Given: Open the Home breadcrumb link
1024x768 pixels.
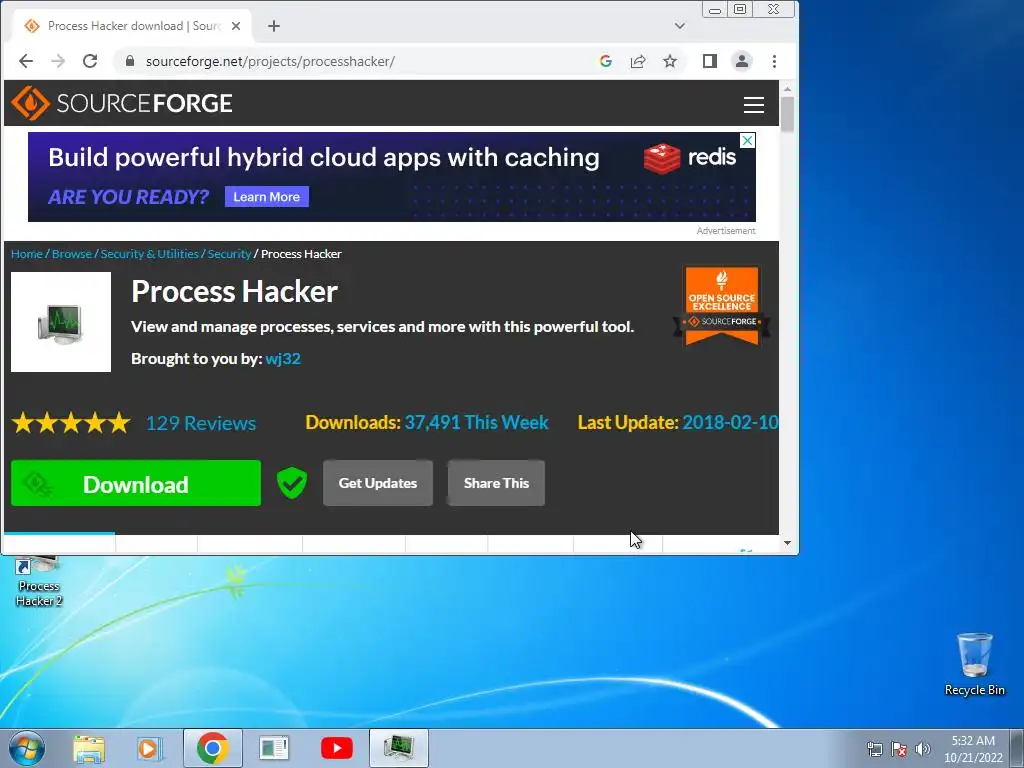Looking at the screenshot, I should click(27, 254).
